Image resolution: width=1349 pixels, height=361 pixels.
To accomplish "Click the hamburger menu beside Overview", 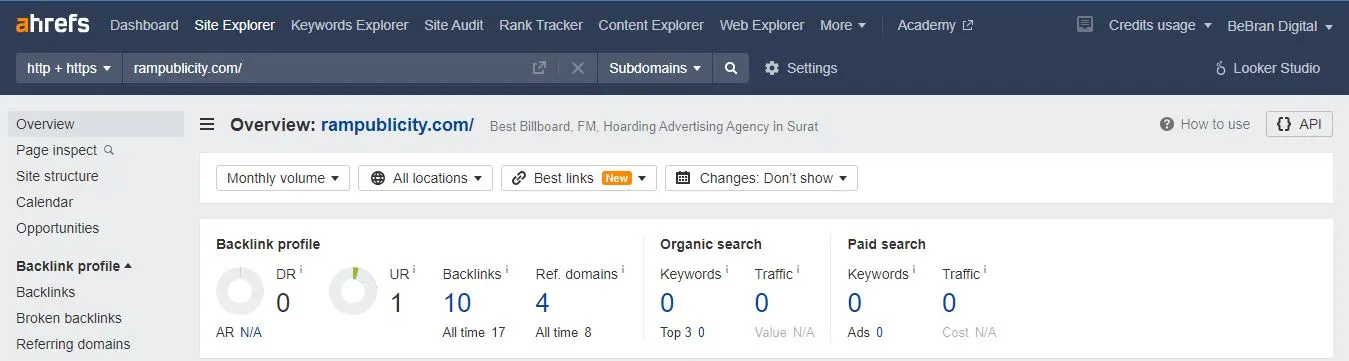I will 207,125.
